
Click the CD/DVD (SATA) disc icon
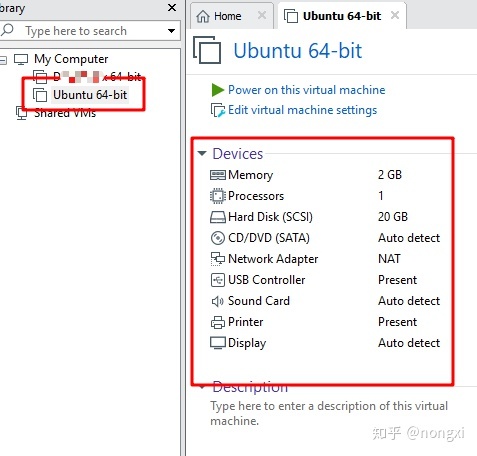click(218, 238)
